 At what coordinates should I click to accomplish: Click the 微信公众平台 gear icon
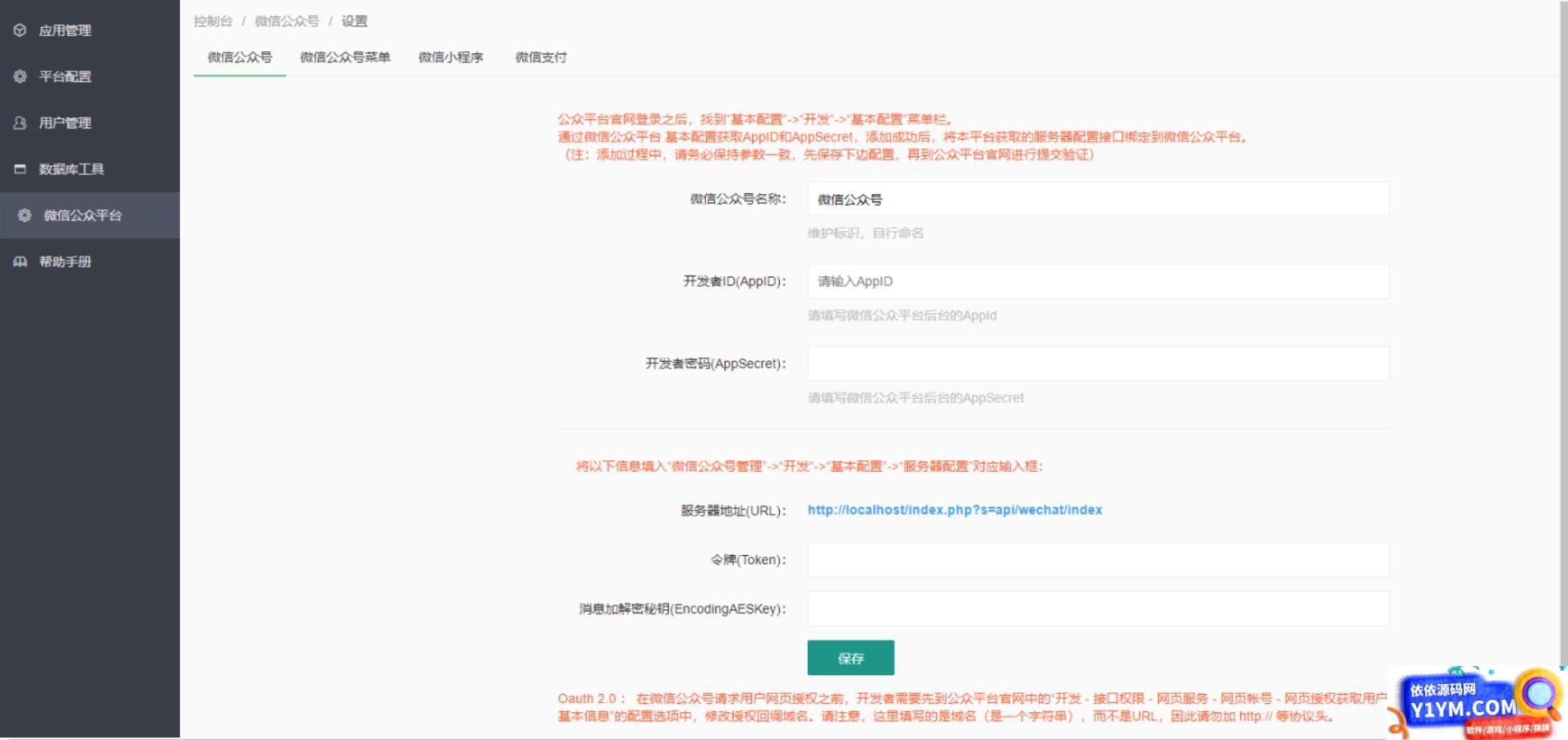click(x=25, y=215)
